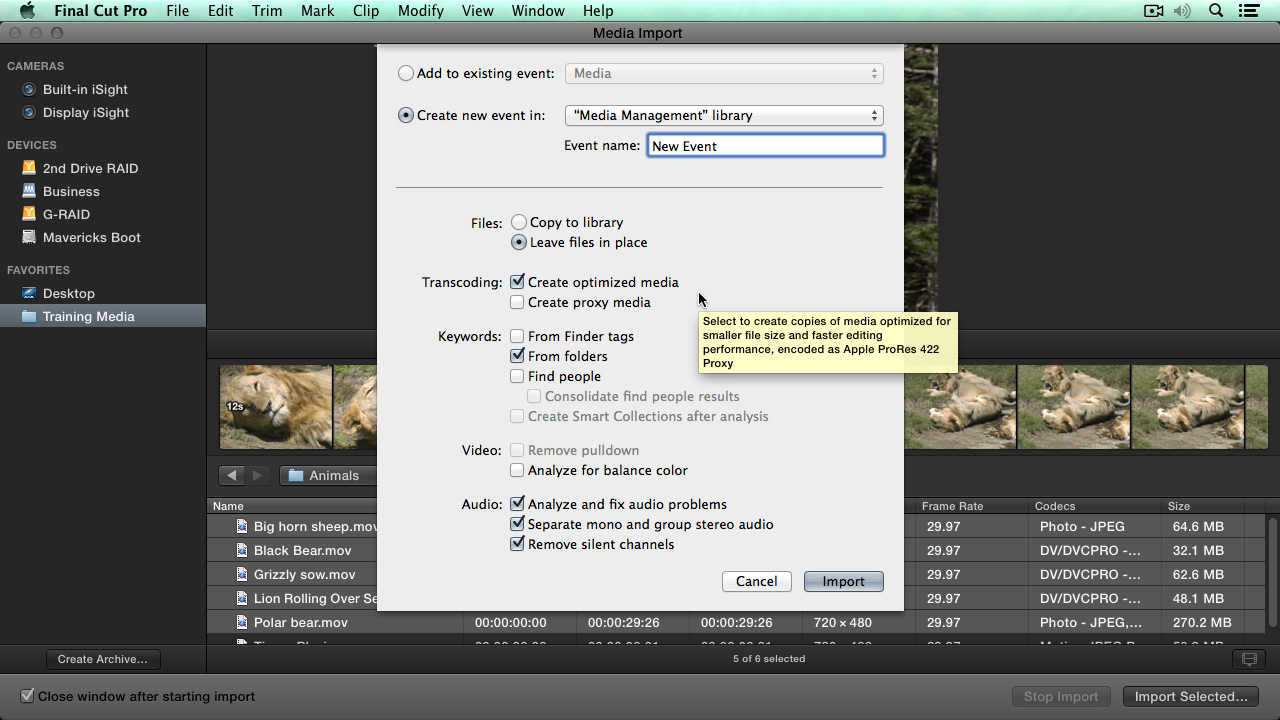Viewport: 1280px width, 720px height.
Task: Open the Media Management library dropdown
Action: [x=724, y=115]
